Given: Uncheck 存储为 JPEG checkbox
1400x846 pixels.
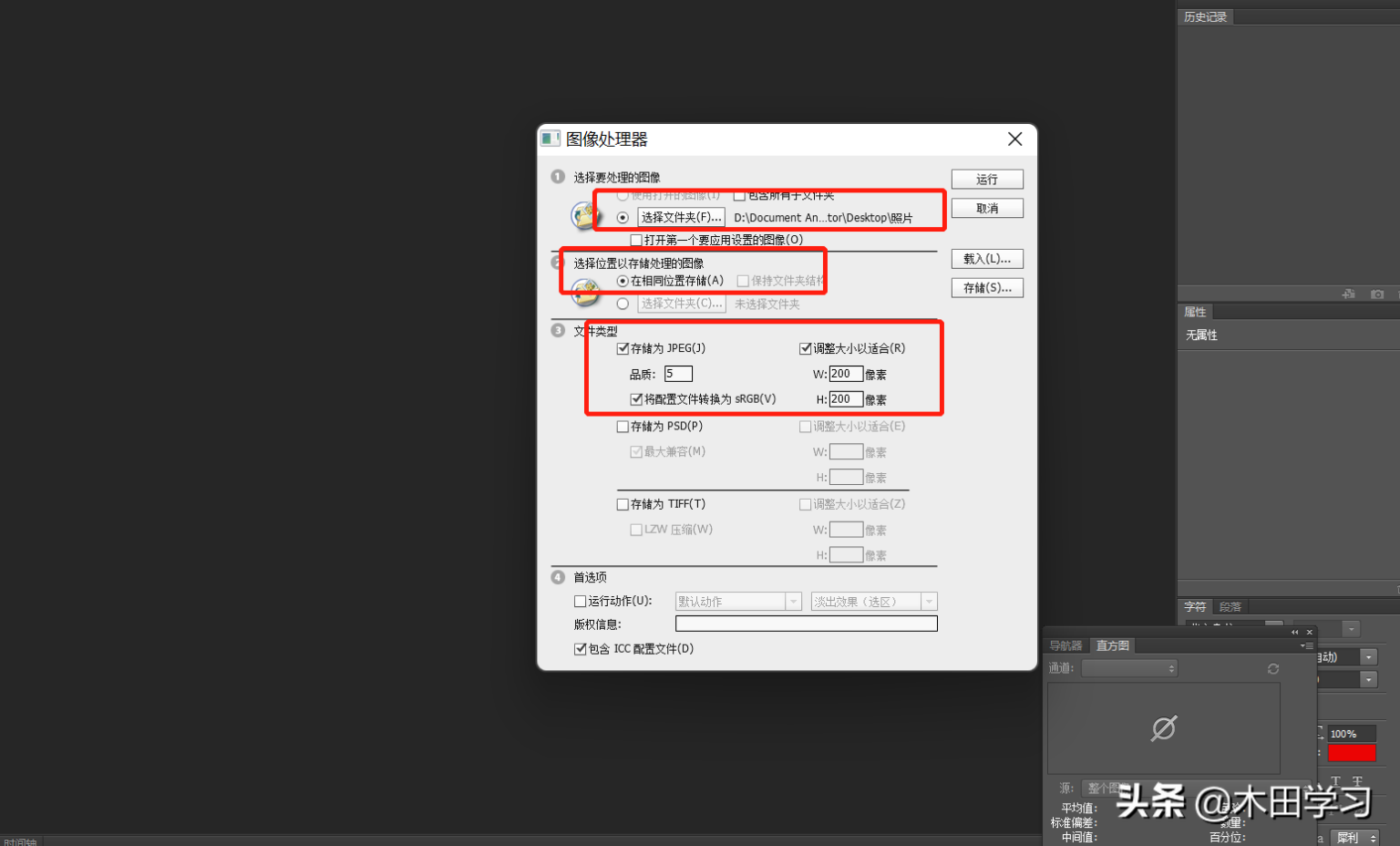Looking at the screenshot, I should click(623, 348).
